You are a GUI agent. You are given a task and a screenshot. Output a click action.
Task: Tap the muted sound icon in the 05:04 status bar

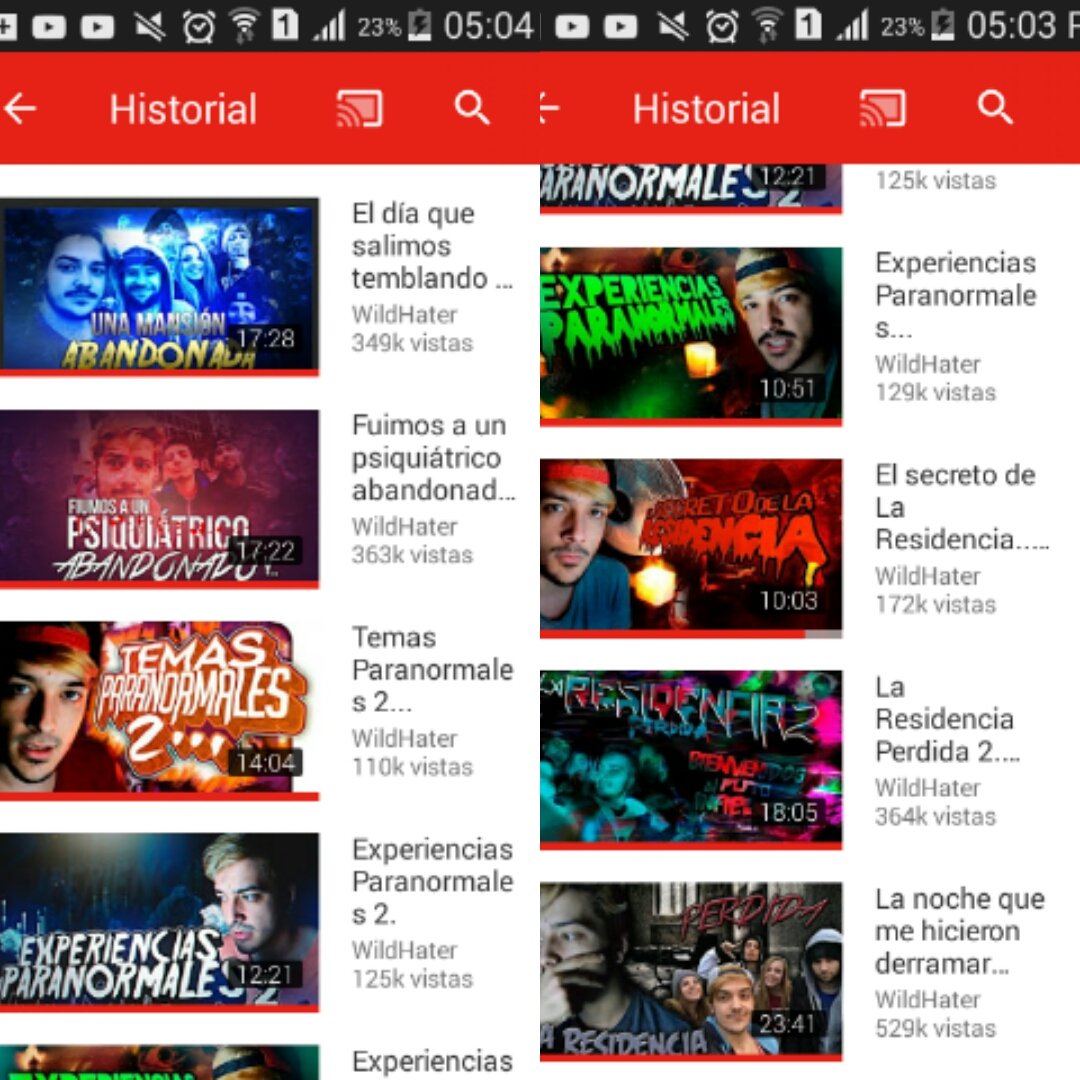[x=149, y=26]
